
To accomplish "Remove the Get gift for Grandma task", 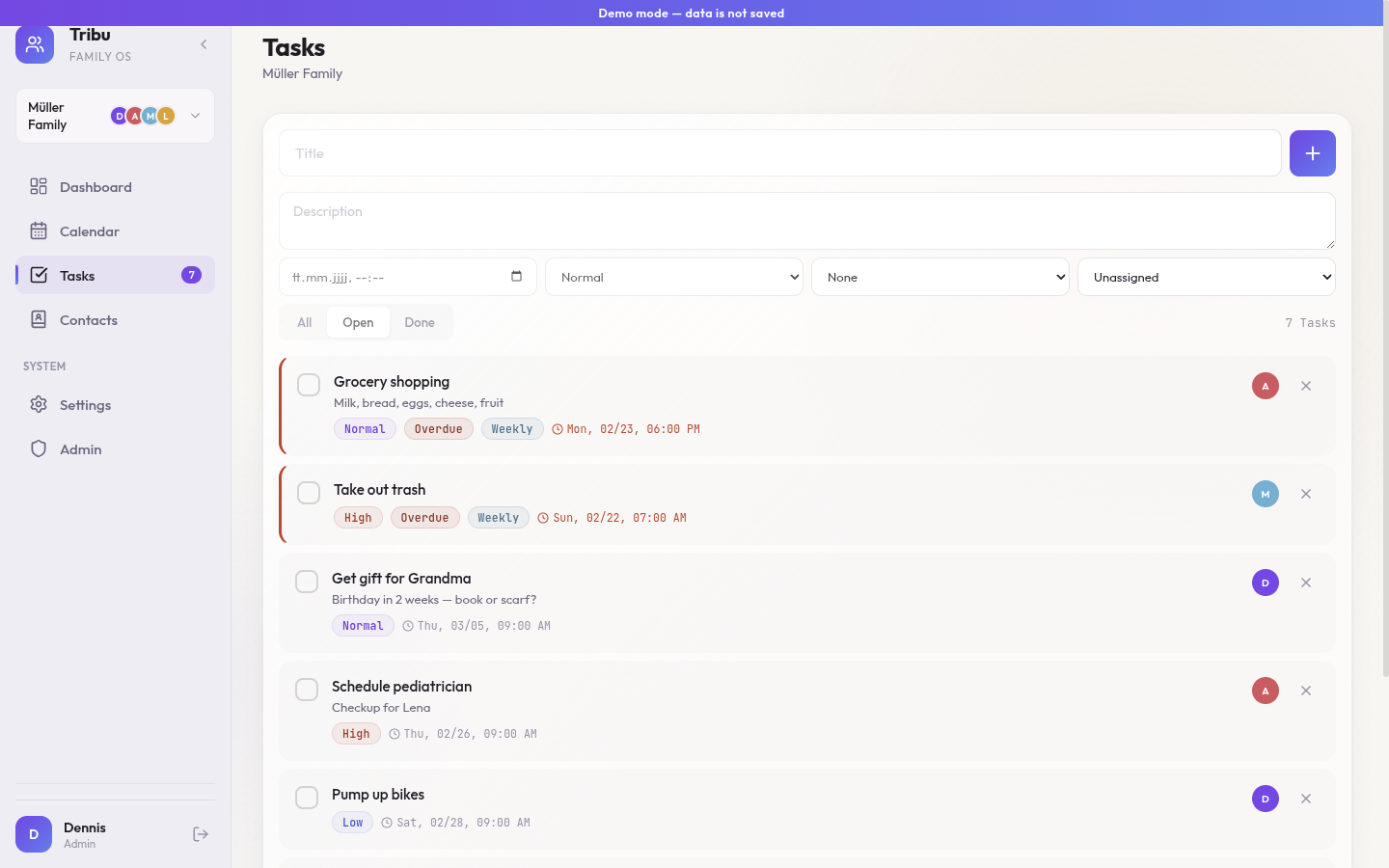I will tap(1306, 583).
